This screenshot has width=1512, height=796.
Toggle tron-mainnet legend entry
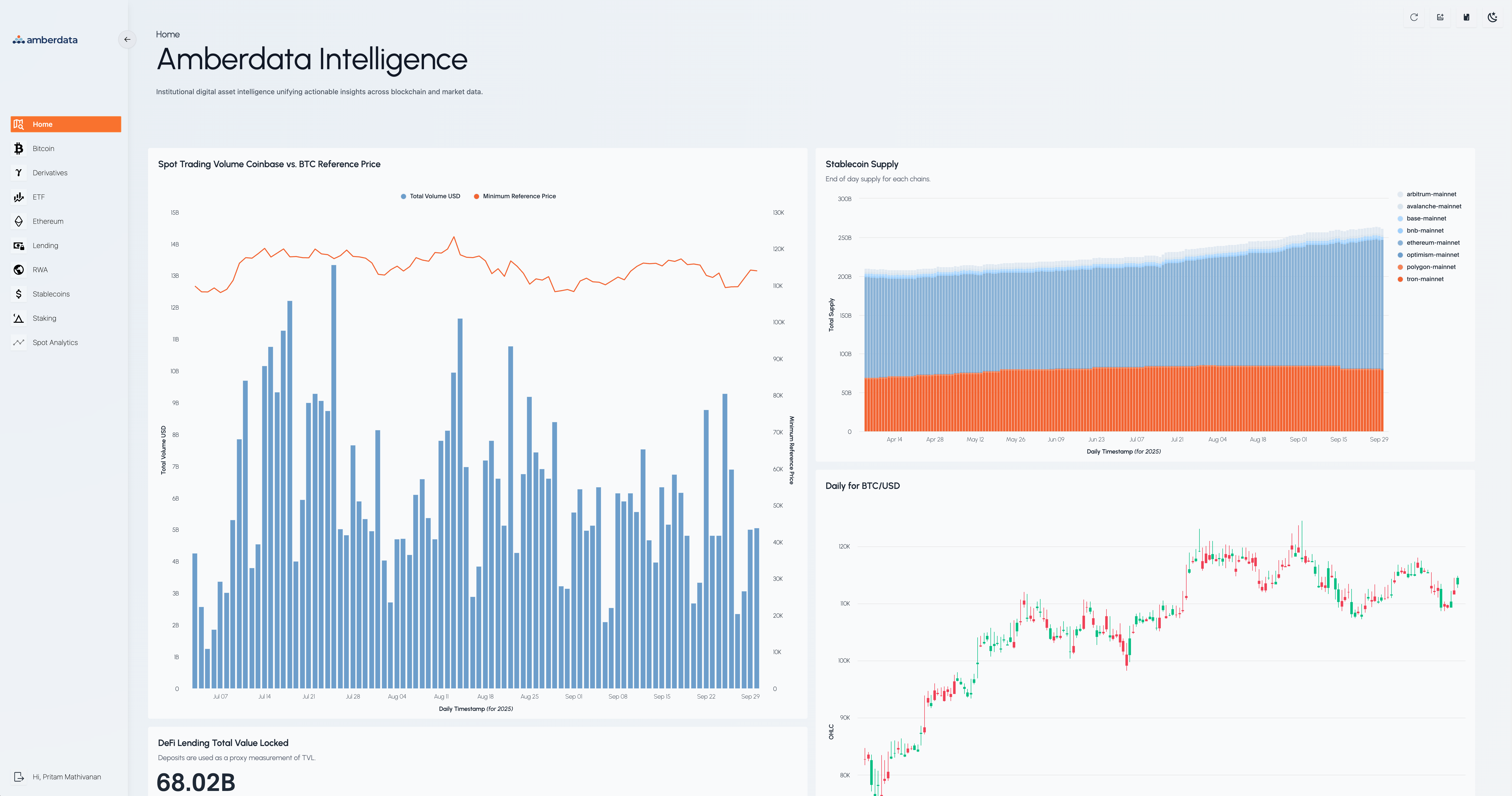(x=1425, y=279)
